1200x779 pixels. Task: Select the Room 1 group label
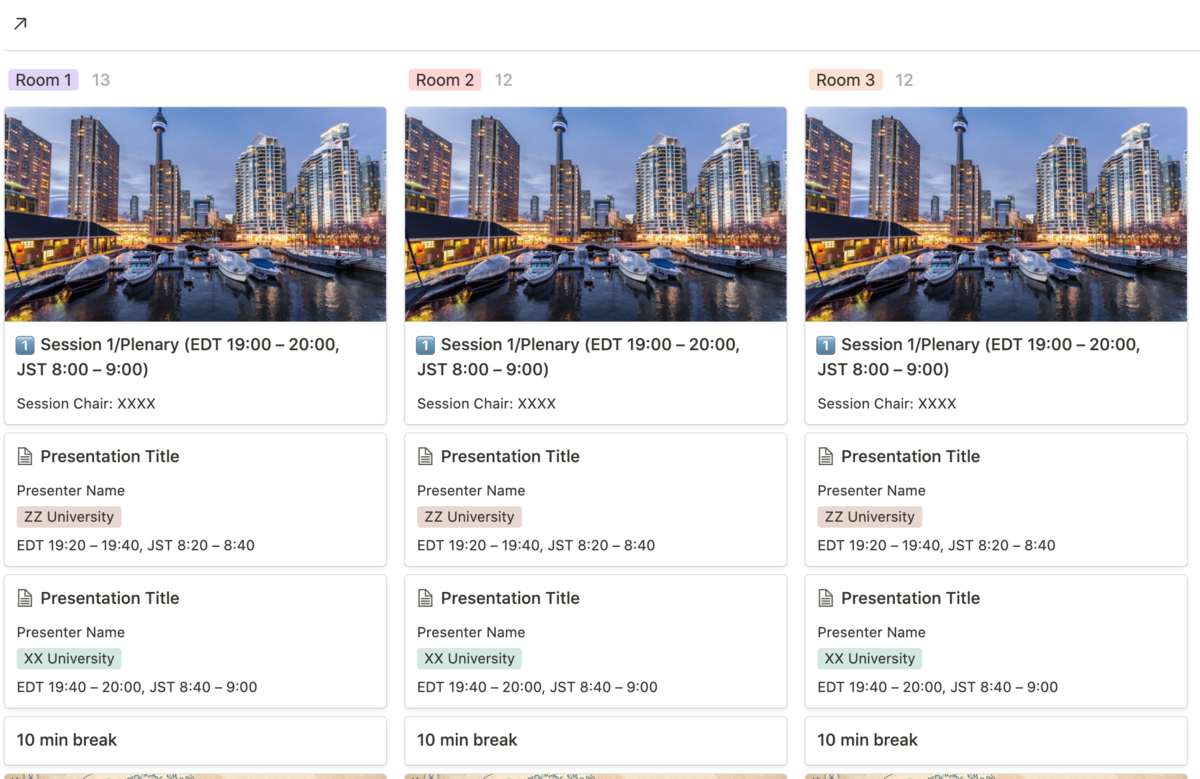(x=43, y=80)
